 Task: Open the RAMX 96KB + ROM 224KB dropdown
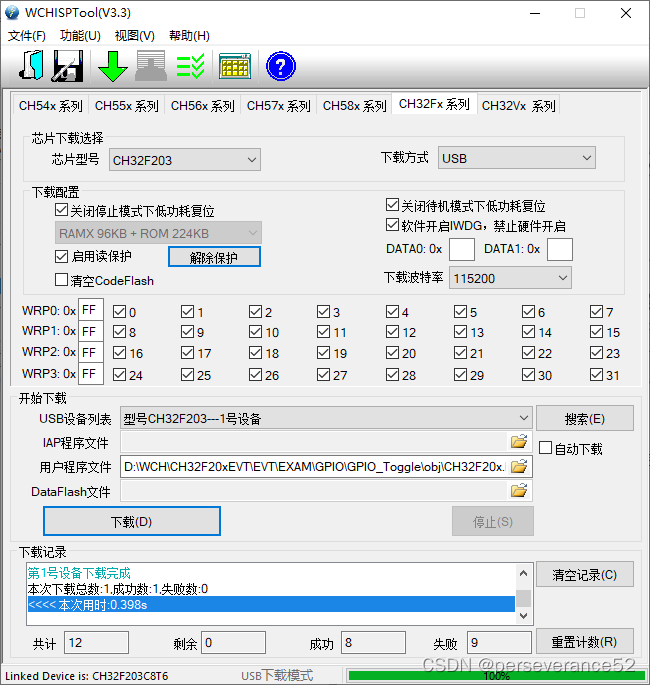pos(158,233)
